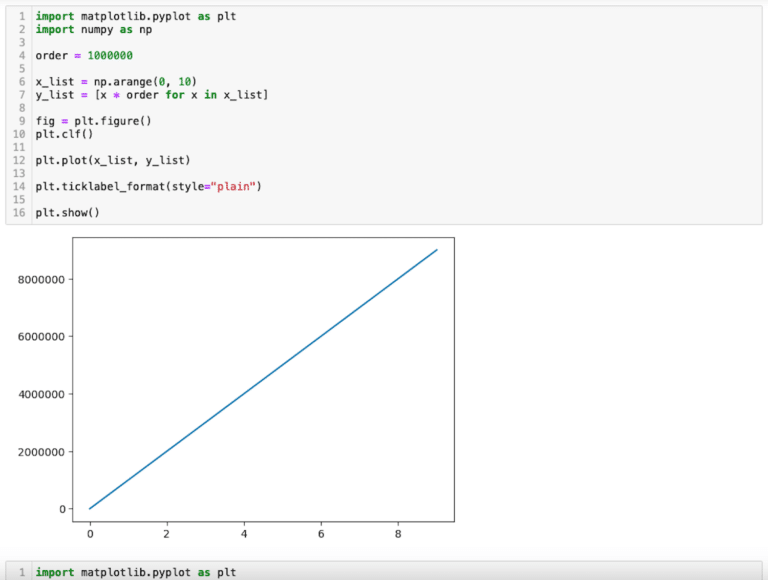Click the plt.show() line
This screenshot has width=768, height=580.
pos(68,212)
